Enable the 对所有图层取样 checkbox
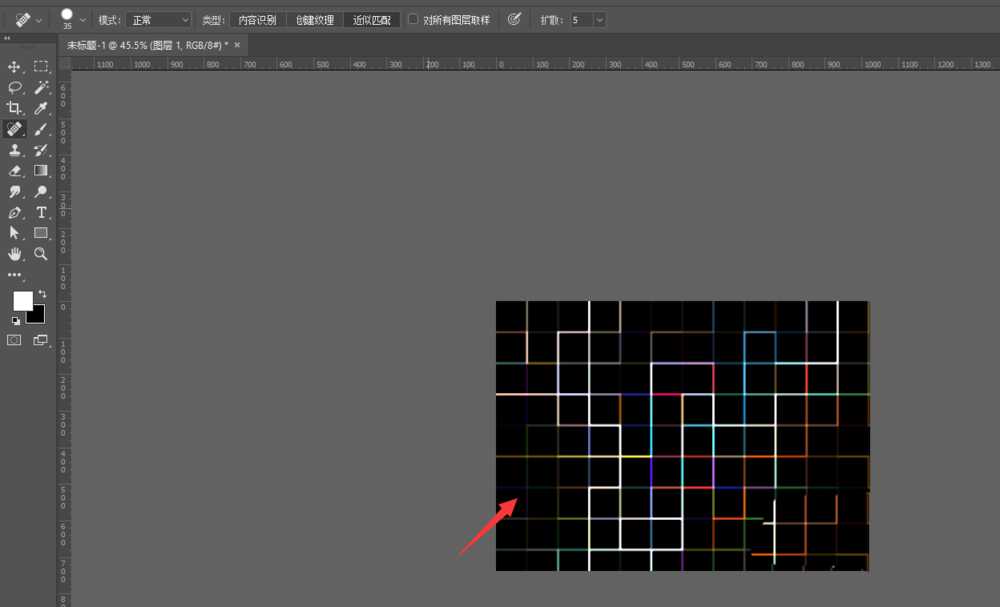 point(413,19)
